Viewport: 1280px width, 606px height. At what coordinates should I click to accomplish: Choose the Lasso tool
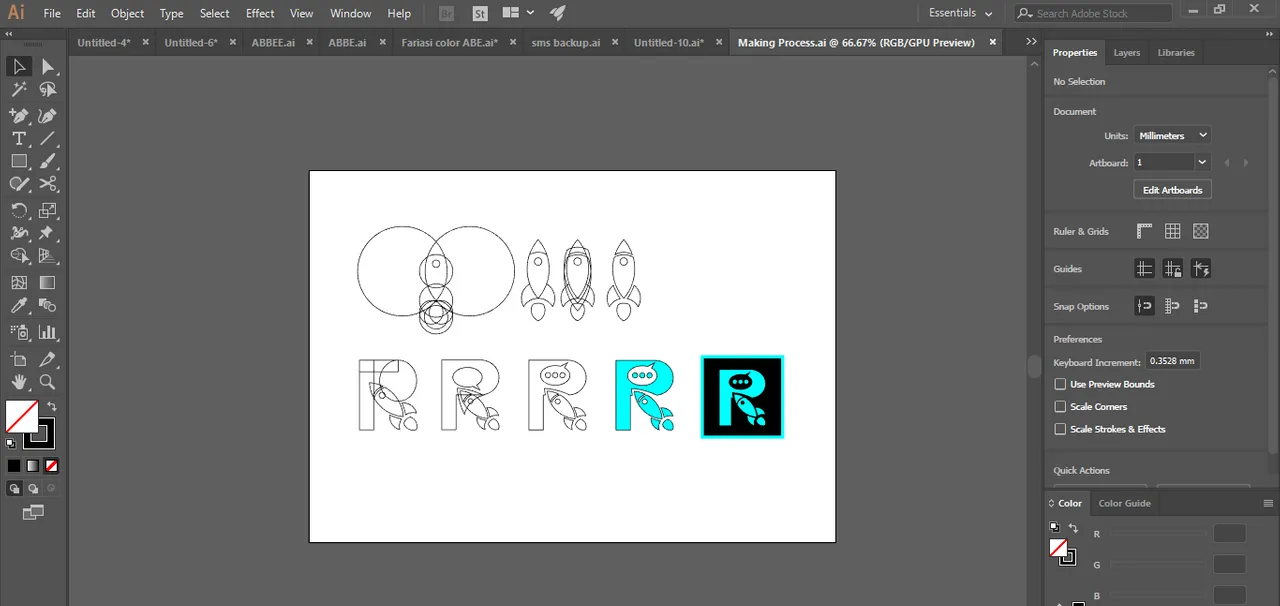click(x=47, y=91)
